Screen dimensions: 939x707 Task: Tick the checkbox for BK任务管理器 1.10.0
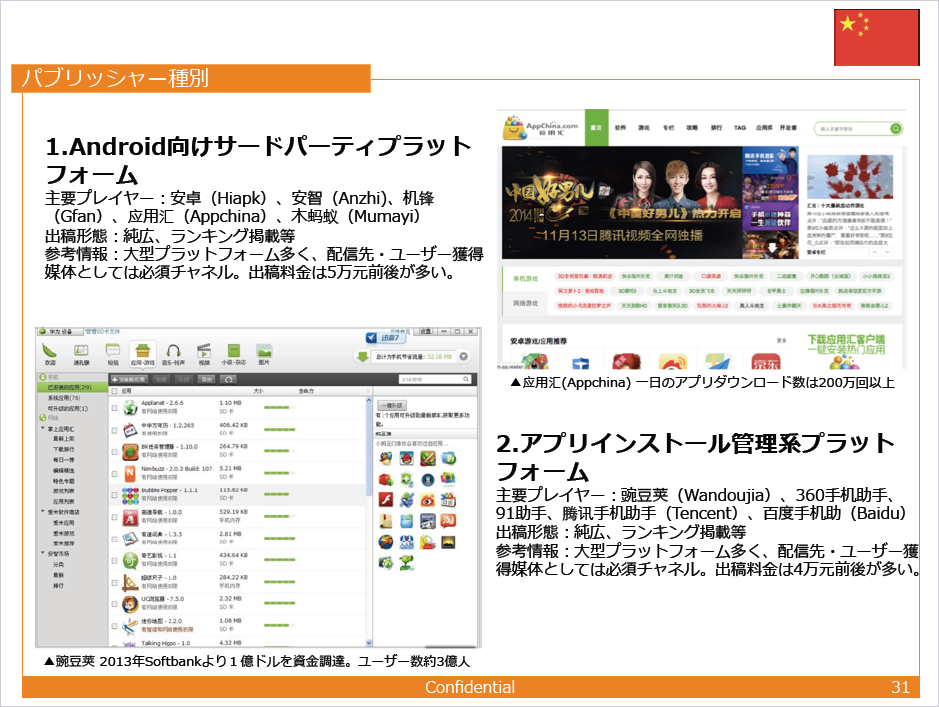click(114, 451)
